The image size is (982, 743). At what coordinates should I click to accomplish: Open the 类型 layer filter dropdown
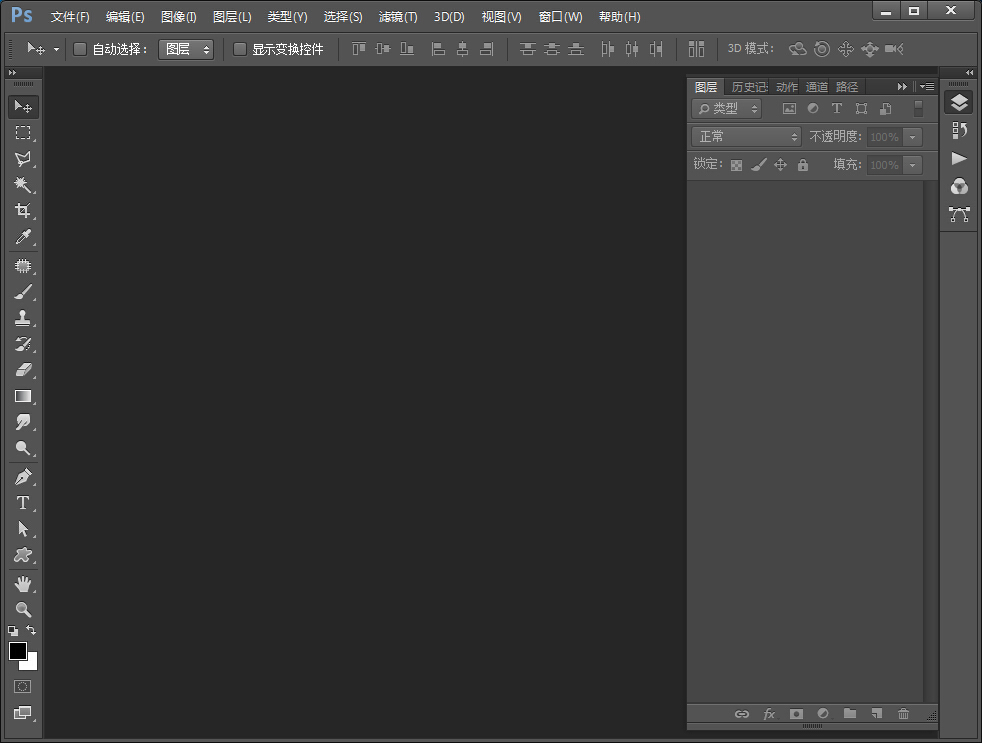tap(727, 109)
